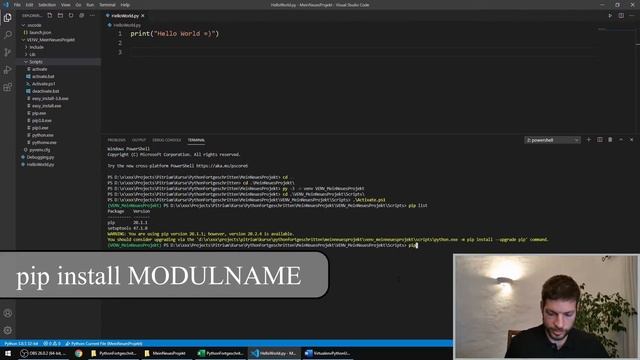Open the Selection menu
Image resolution: width=640 pixels, height=360 pixels.
[47, 5]
